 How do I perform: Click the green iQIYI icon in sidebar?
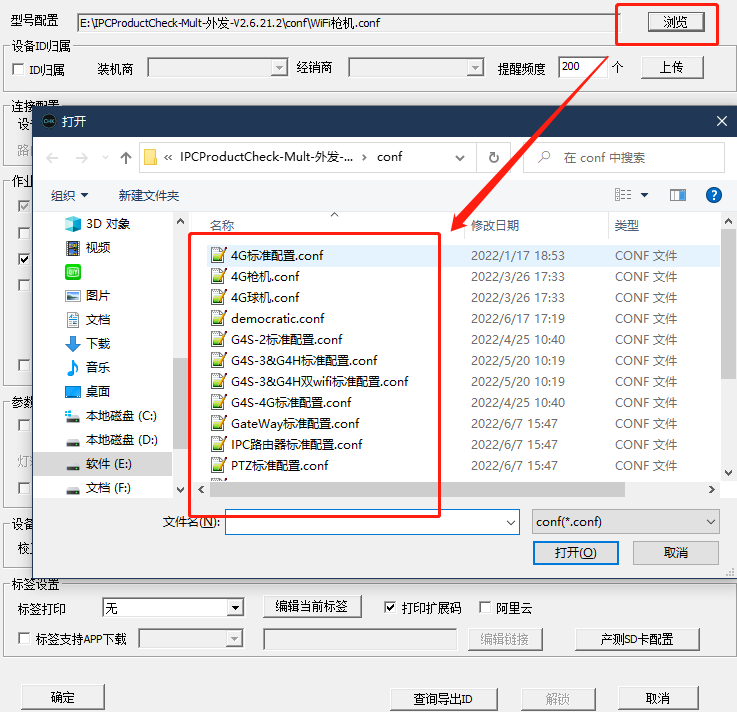click(73, 272)
